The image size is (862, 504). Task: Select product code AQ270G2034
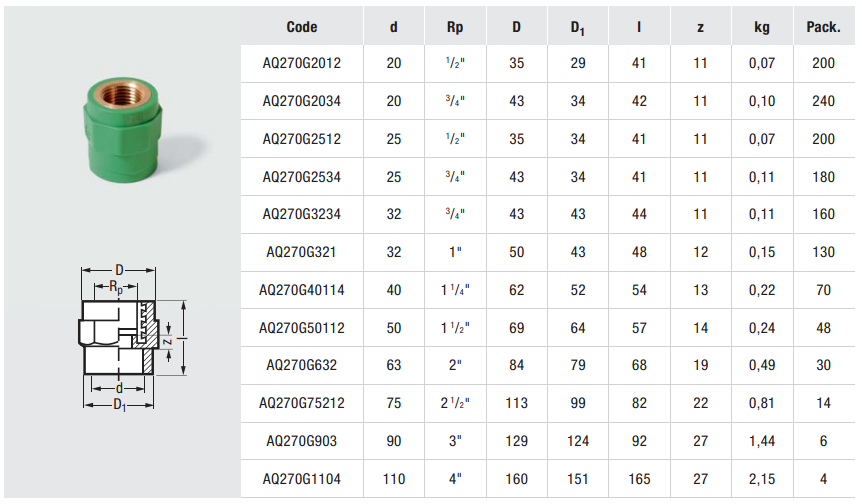coord(302,102)
